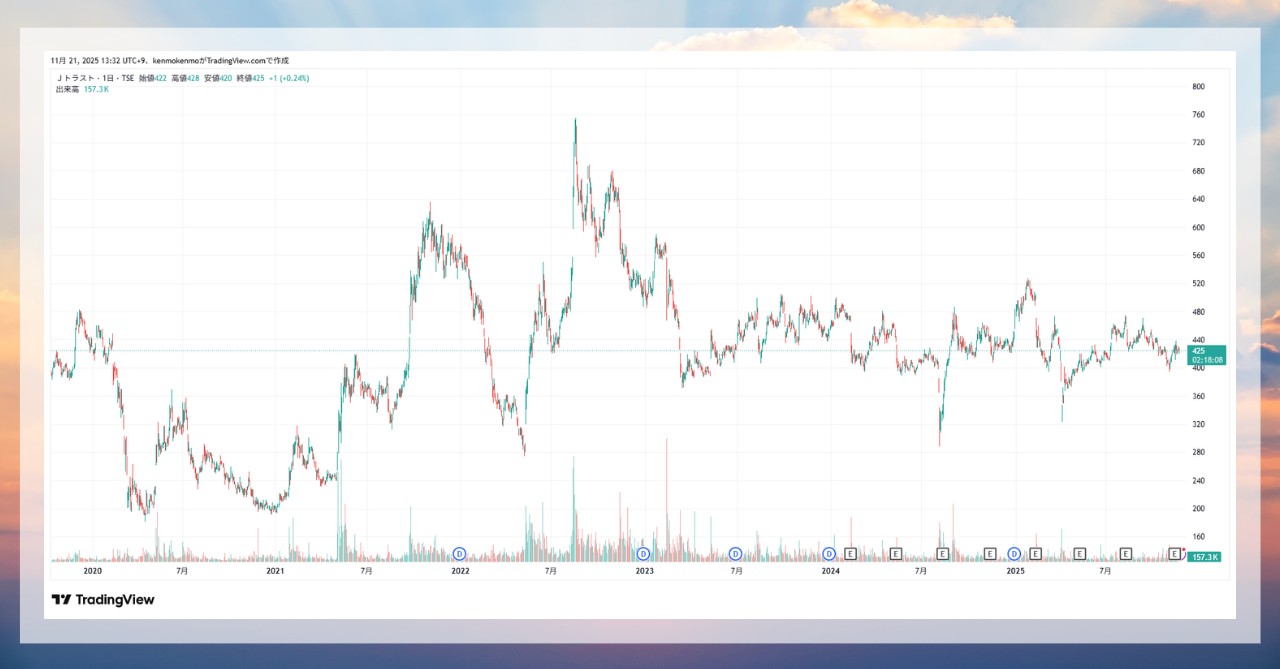Click the dividend marker at start of 2022

460,553
